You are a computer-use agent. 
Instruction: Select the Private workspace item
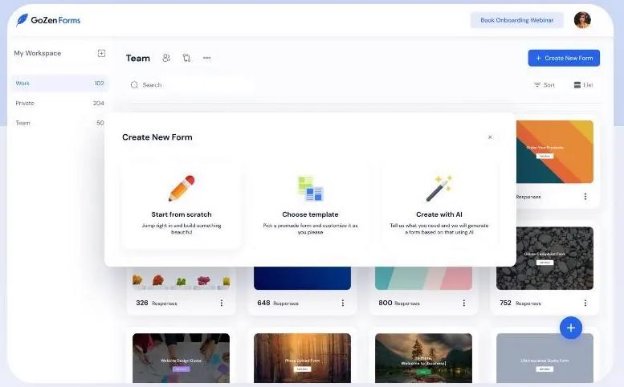point(60,103)
